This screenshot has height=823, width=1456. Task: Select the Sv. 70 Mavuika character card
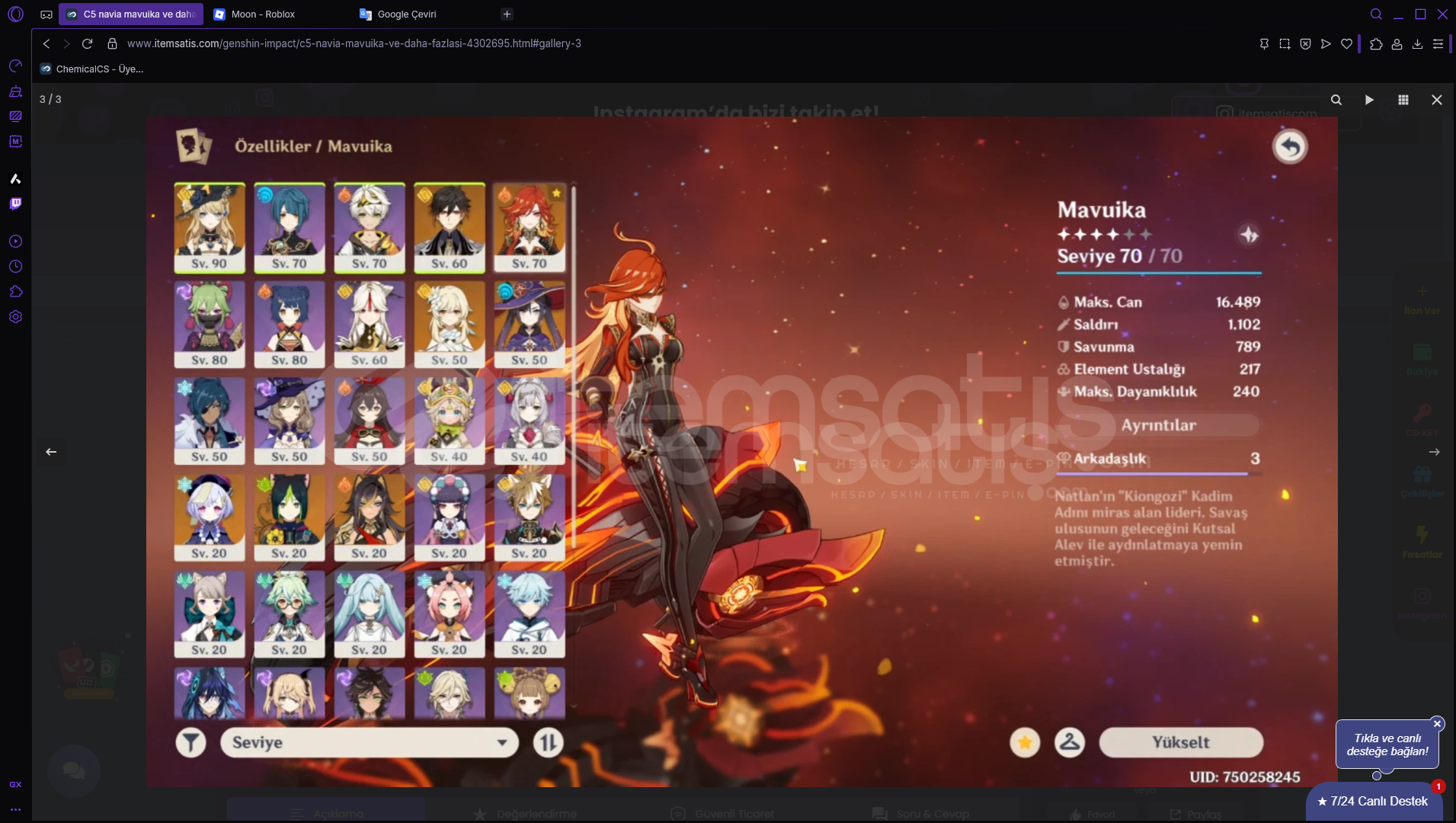tap(530, 228)
